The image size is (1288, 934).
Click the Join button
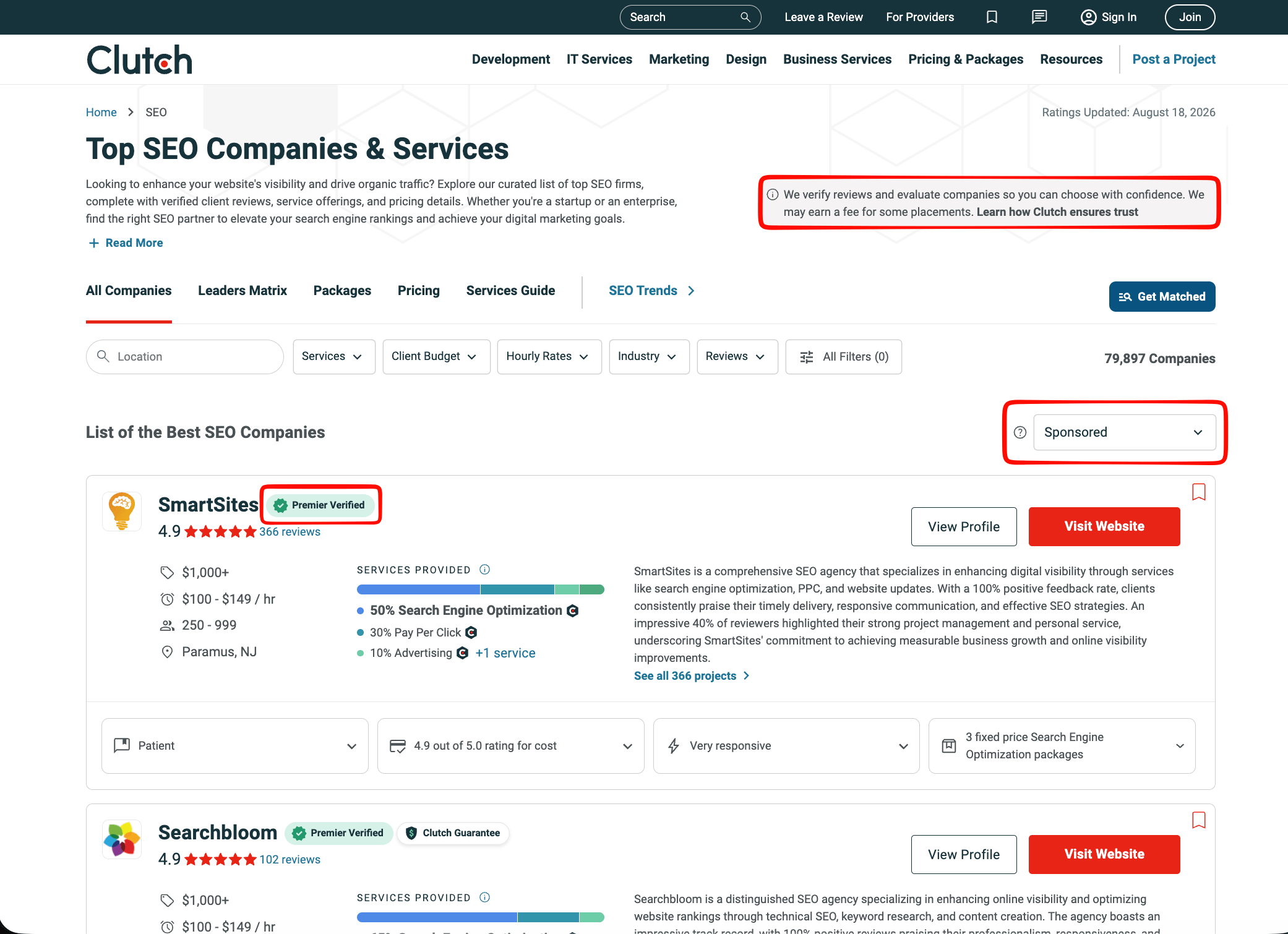1190,17
